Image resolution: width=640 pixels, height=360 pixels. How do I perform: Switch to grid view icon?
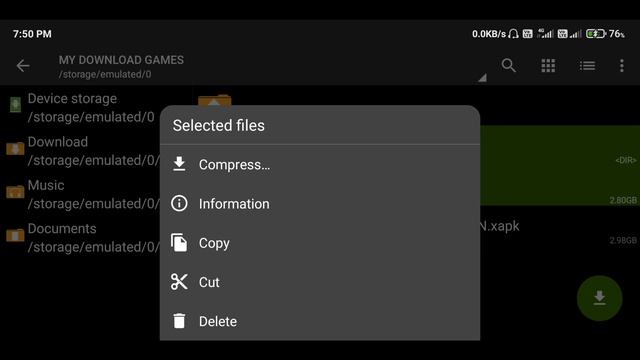point(548,65)
